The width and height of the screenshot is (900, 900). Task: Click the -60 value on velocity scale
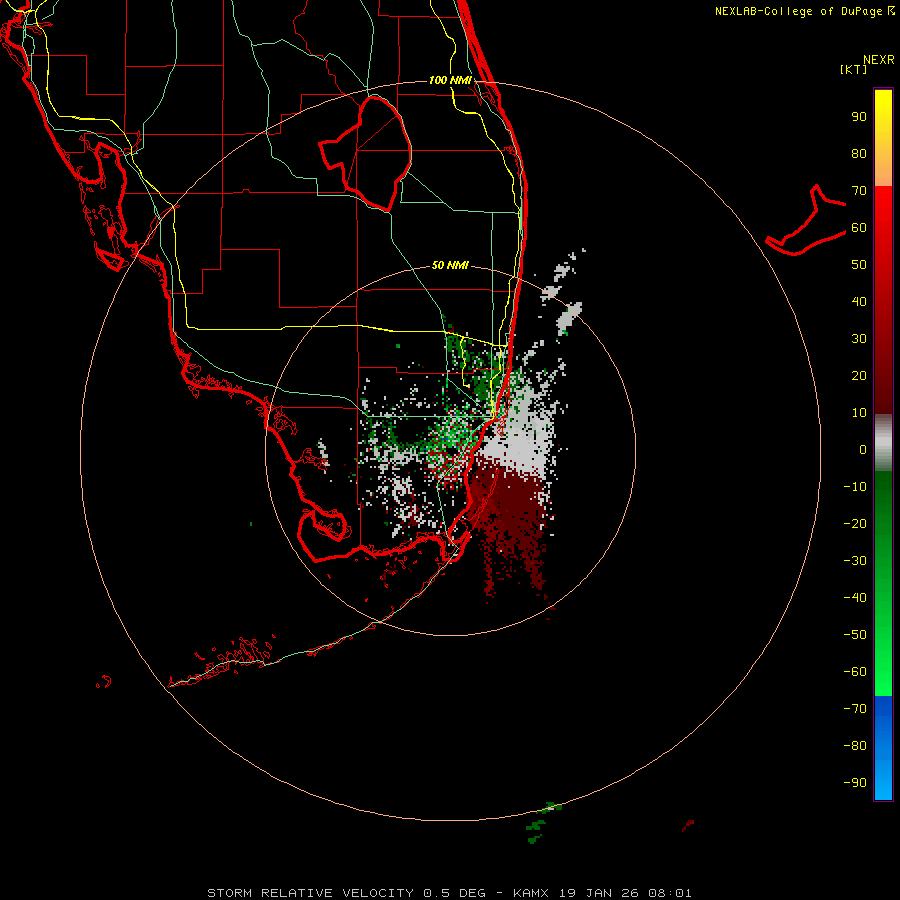pyautogui.click(x=855, y=672)
